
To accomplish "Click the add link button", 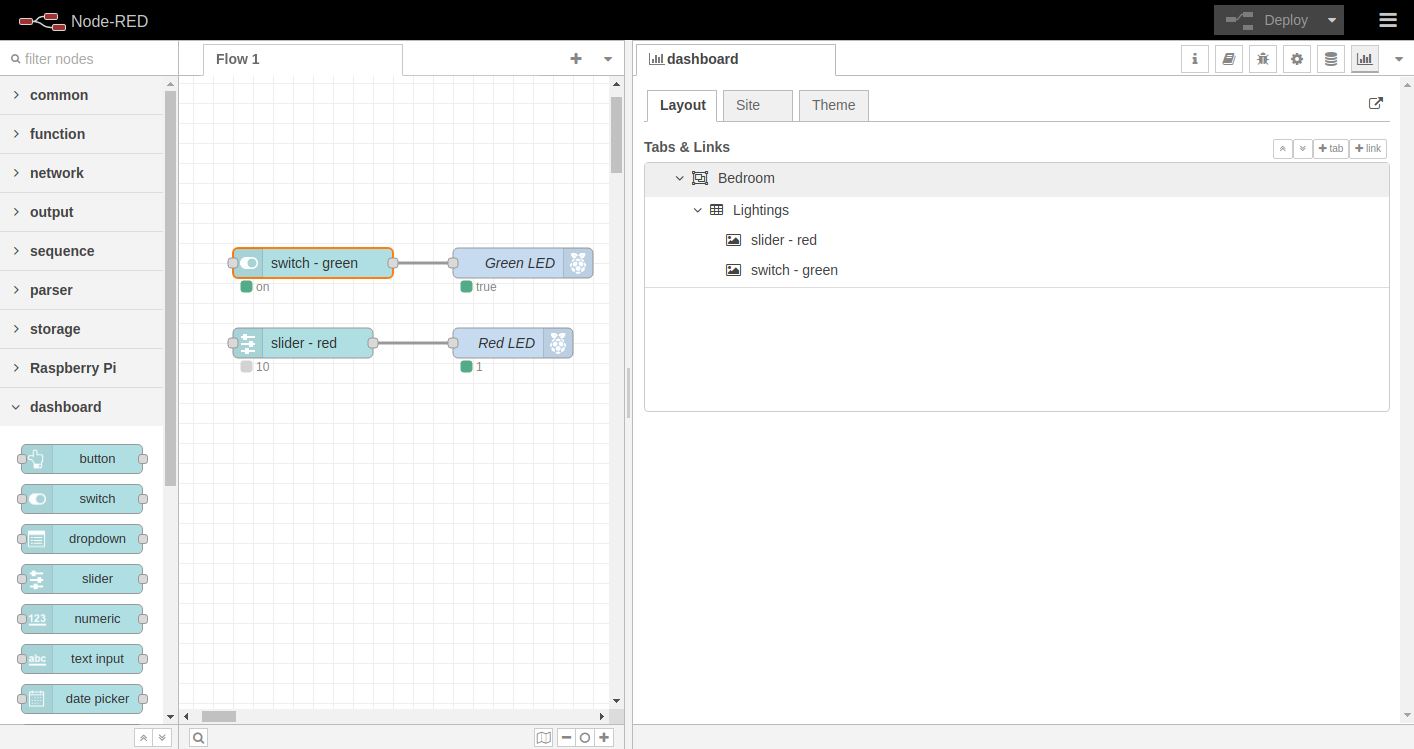I will [1367, 149].
